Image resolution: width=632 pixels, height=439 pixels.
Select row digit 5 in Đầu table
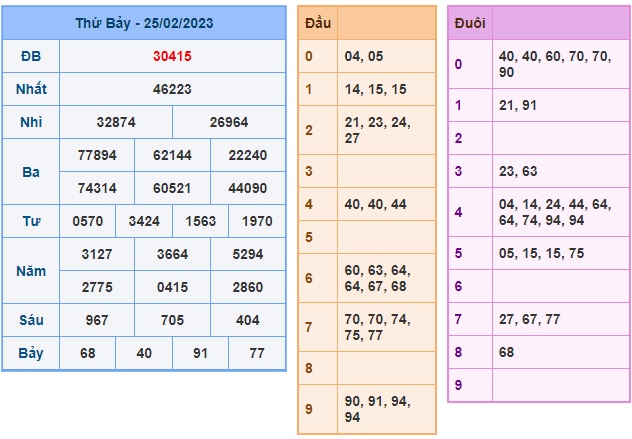point(309,237)
